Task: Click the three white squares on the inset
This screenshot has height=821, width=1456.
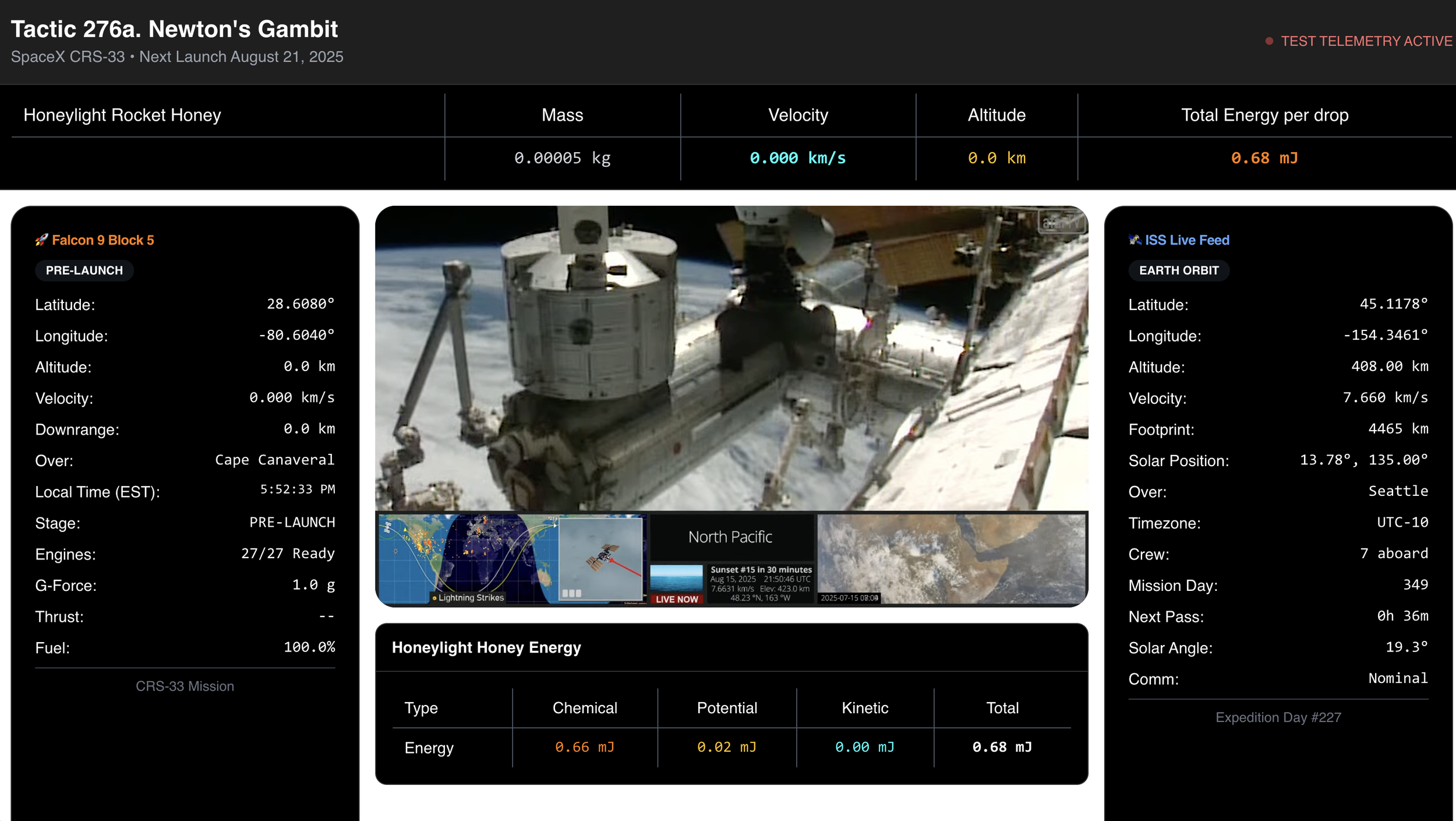Action: pyautogui.click(x=571, y=593)
